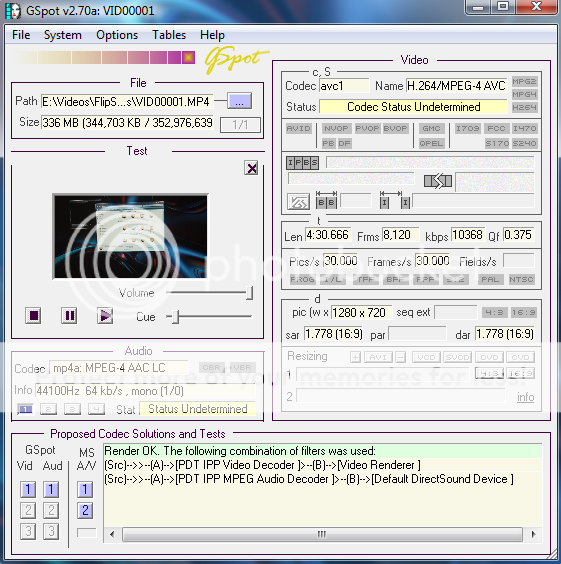Close the Test preview with X
Image resolution: width=561 pixels, height=564 pixels.
(251, 168)
